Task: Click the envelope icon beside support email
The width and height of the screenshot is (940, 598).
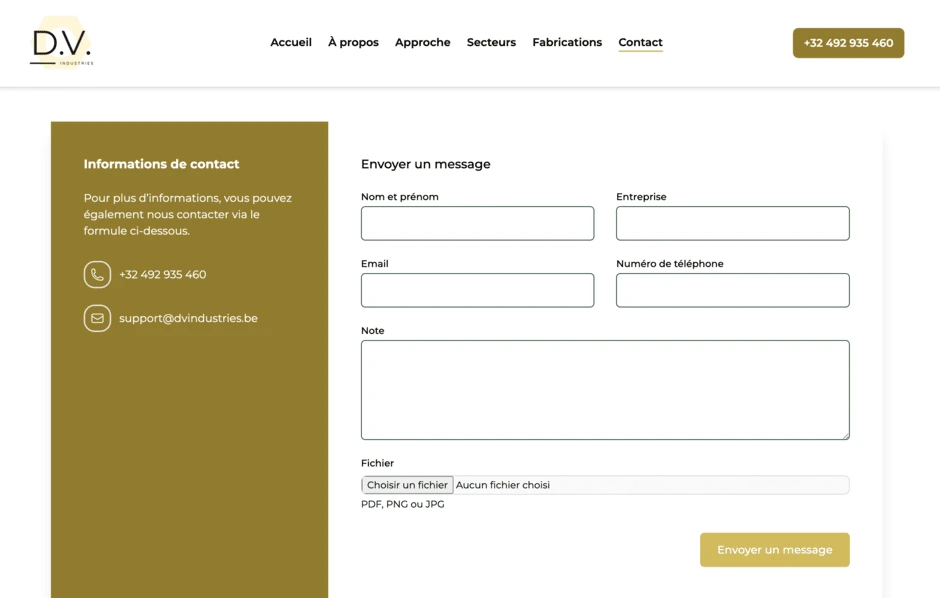Action: [97, 318]
